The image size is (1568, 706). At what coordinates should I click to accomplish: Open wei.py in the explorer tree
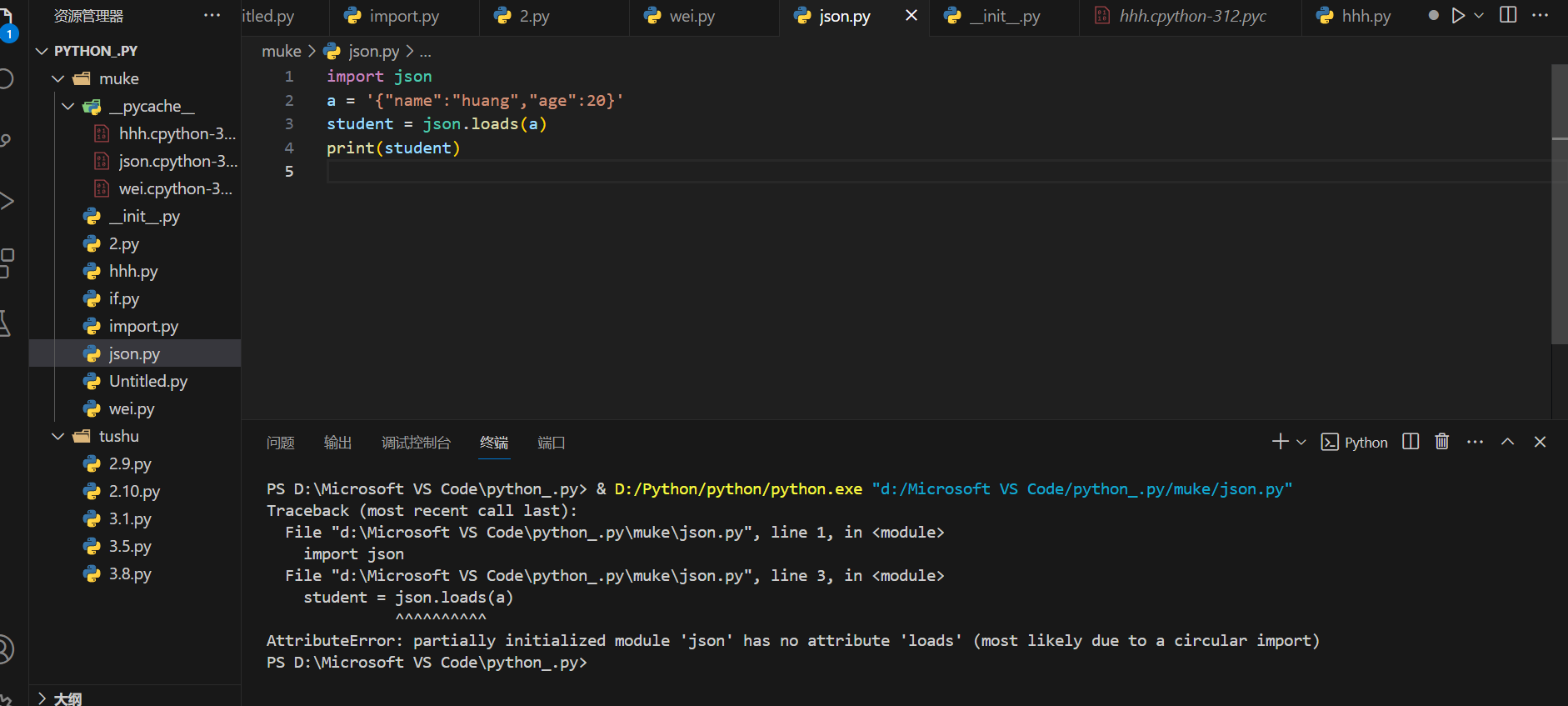coord(135,408)
